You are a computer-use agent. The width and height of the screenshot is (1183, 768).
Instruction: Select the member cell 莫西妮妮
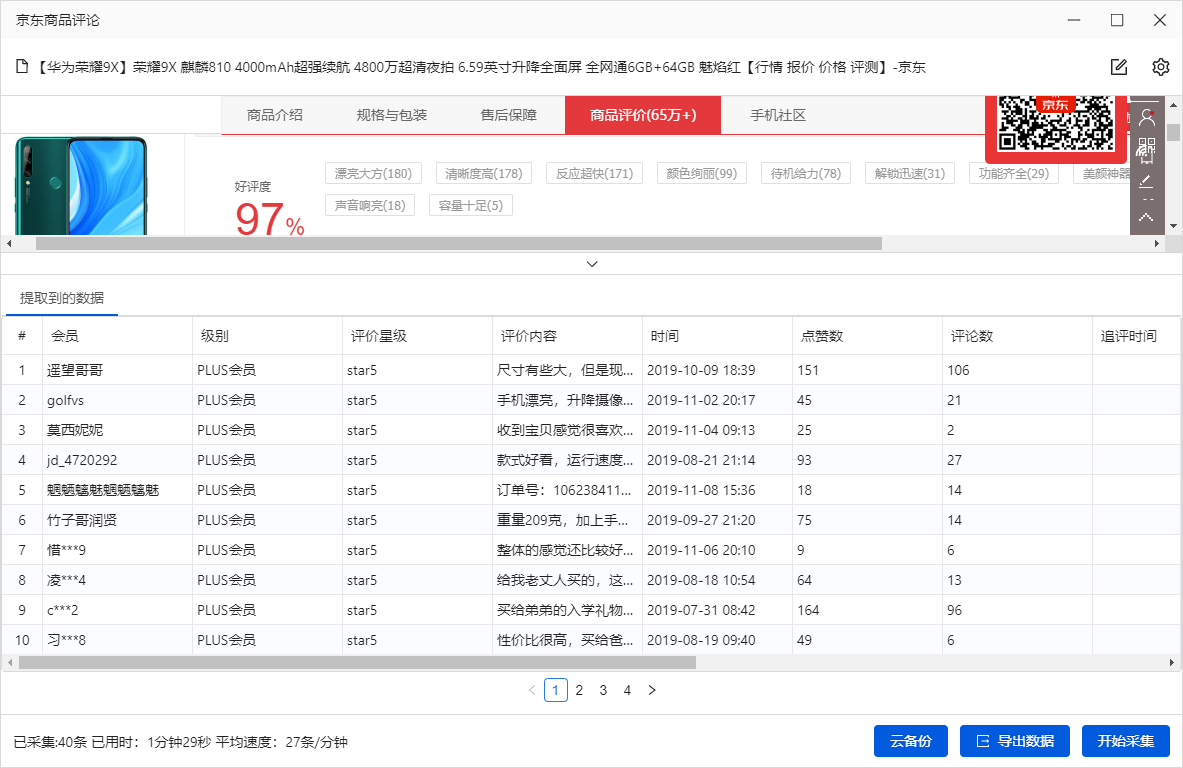click(117, 430)
